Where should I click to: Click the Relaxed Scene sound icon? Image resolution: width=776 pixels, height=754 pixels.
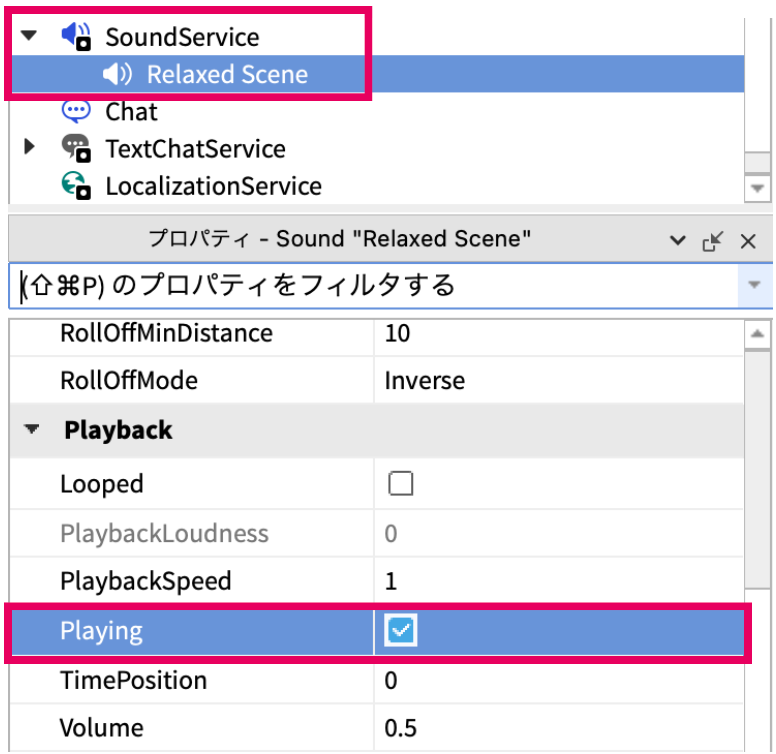click(117, 74)
